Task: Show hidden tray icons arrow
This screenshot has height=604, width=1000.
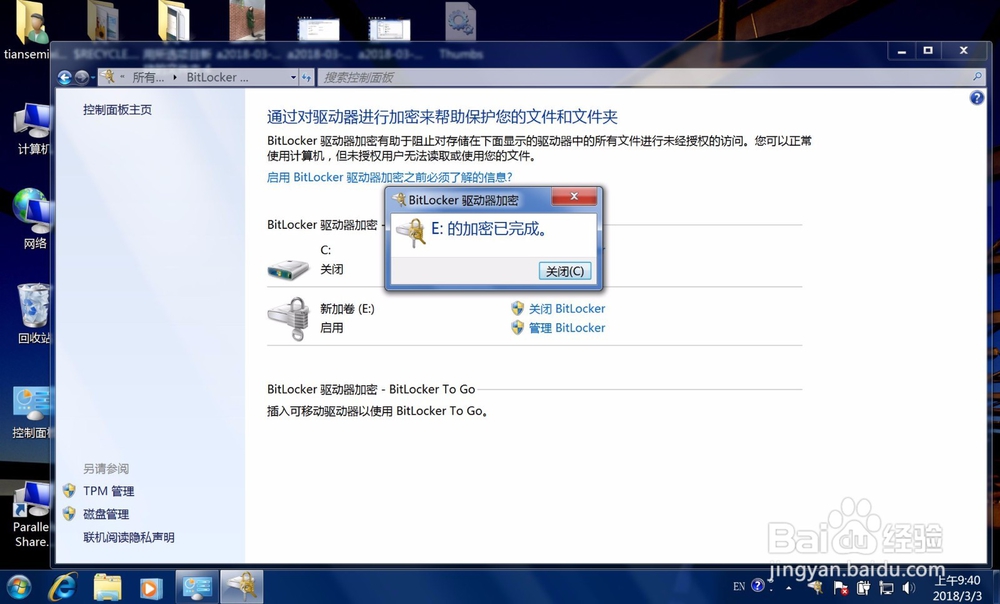Action: coord(788,588)
